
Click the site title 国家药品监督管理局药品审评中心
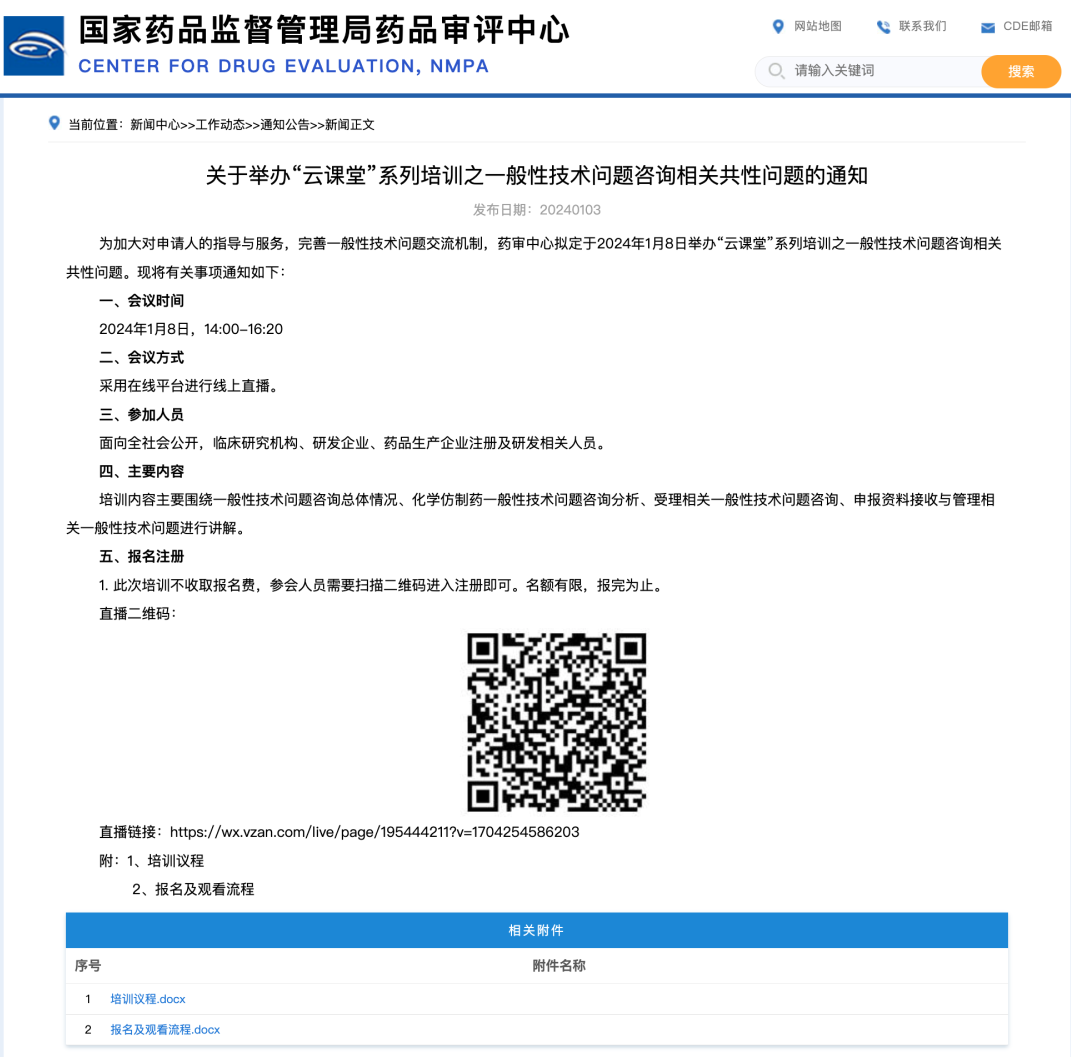(324, 31)
